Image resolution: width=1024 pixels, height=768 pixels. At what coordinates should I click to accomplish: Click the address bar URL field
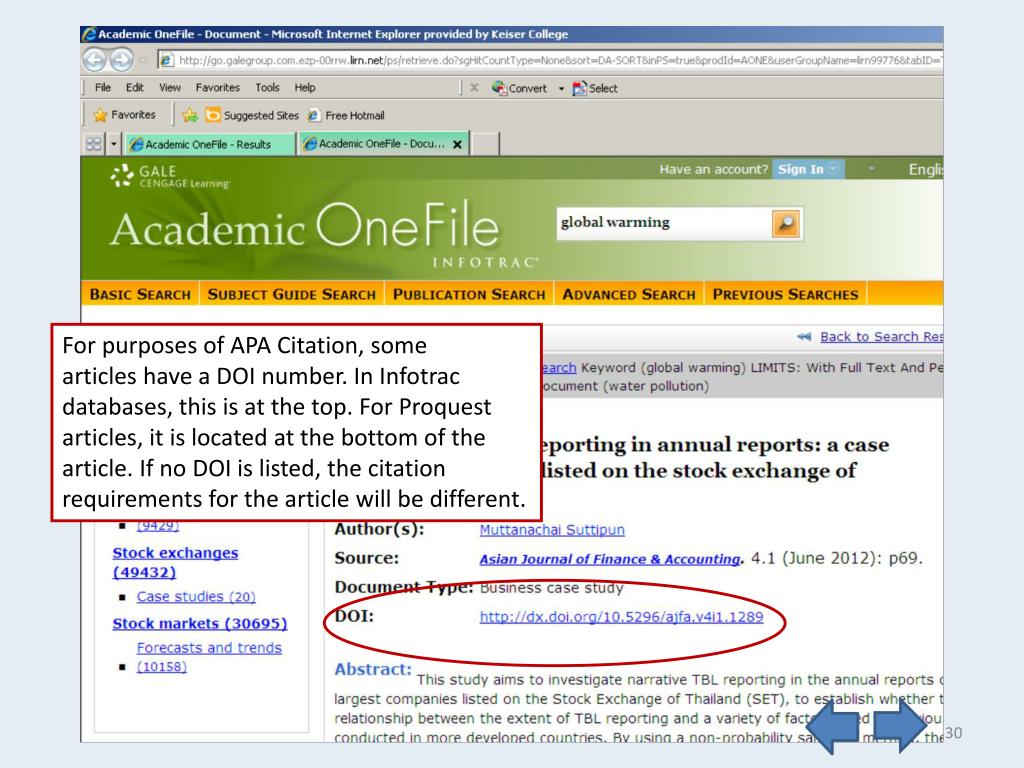pyautogui.click(x=550, y=60)
